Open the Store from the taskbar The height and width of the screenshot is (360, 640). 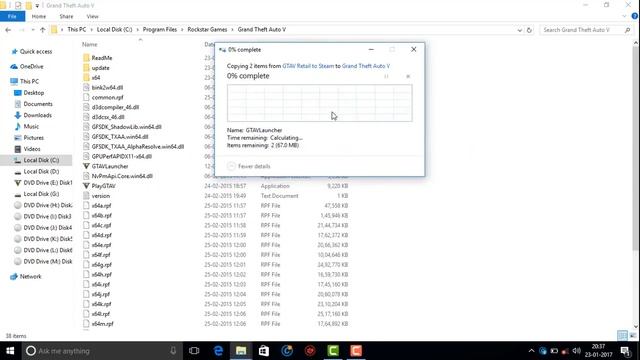click(x=264, y=351)
